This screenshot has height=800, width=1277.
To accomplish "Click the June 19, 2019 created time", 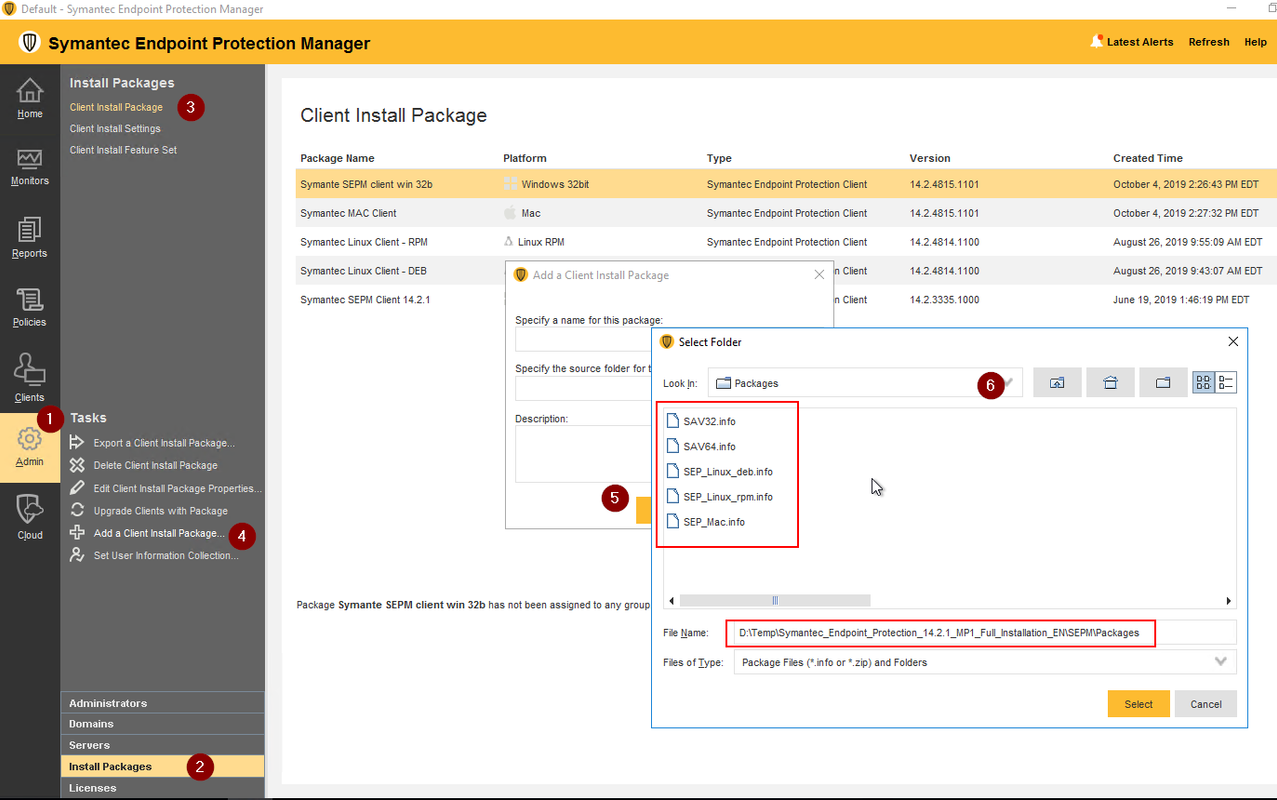I will click(x=1181, y=300).
